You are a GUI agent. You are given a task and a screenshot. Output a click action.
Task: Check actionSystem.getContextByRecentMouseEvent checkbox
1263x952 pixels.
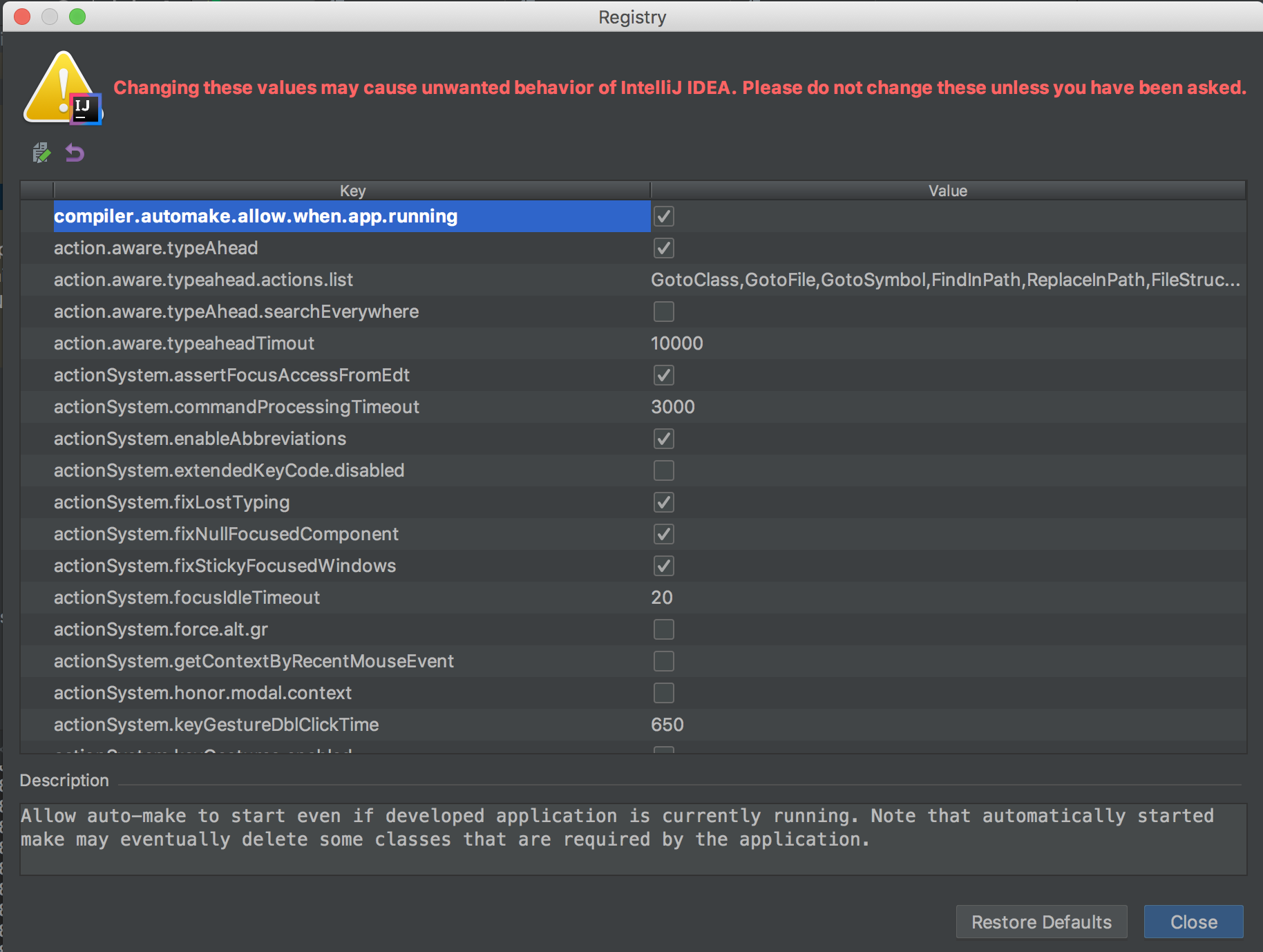coord(664,661)
